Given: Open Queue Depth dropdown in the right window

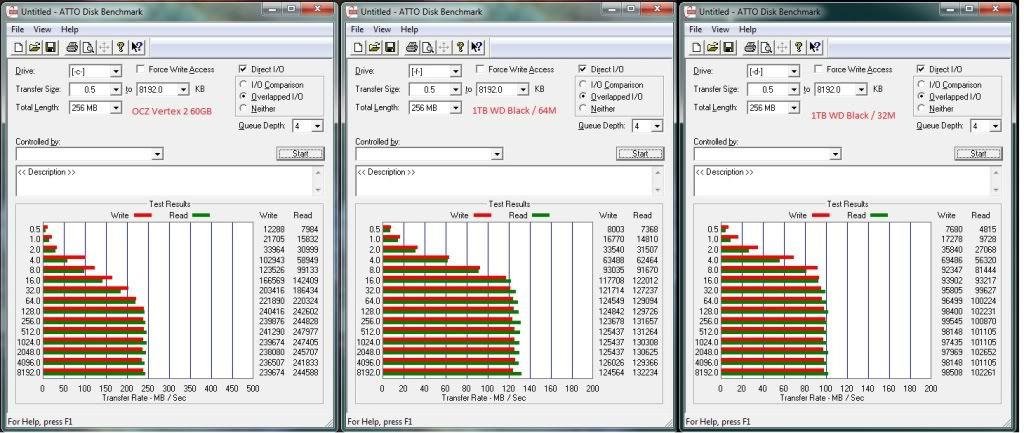Looking at the screenshot, I should 996,126.
